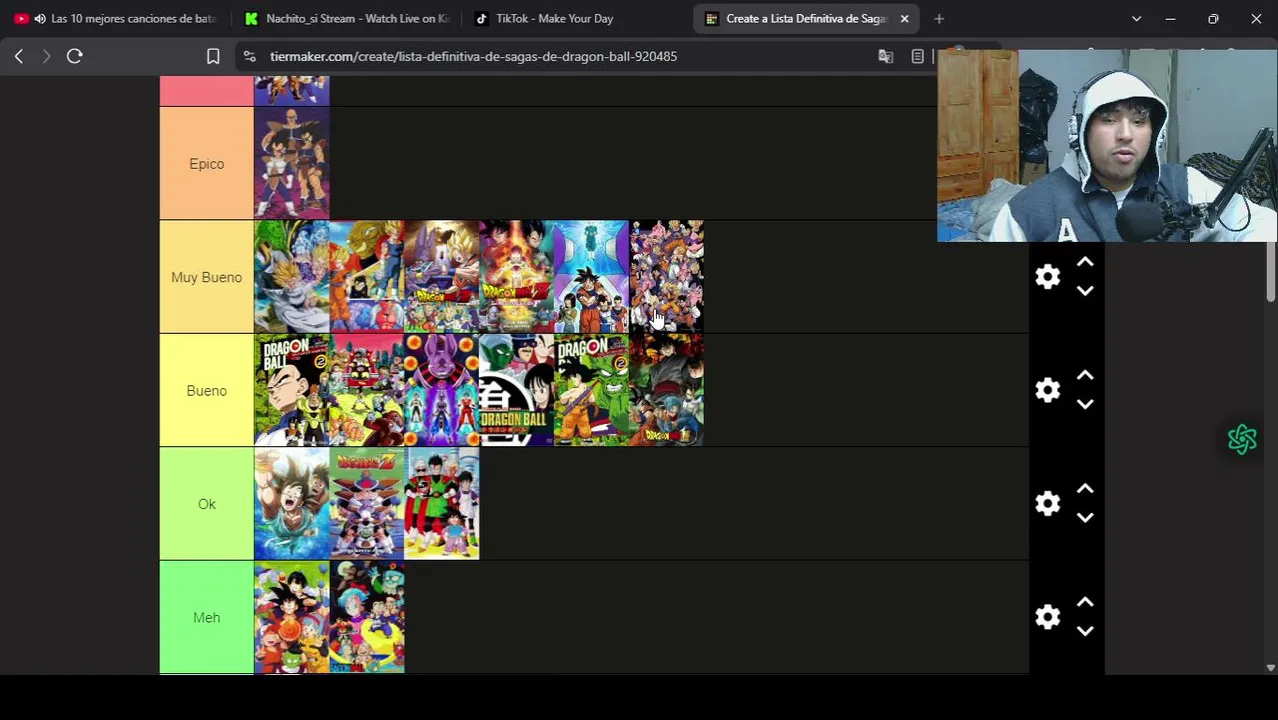Move the Bueno tier down

(1085, 404)
